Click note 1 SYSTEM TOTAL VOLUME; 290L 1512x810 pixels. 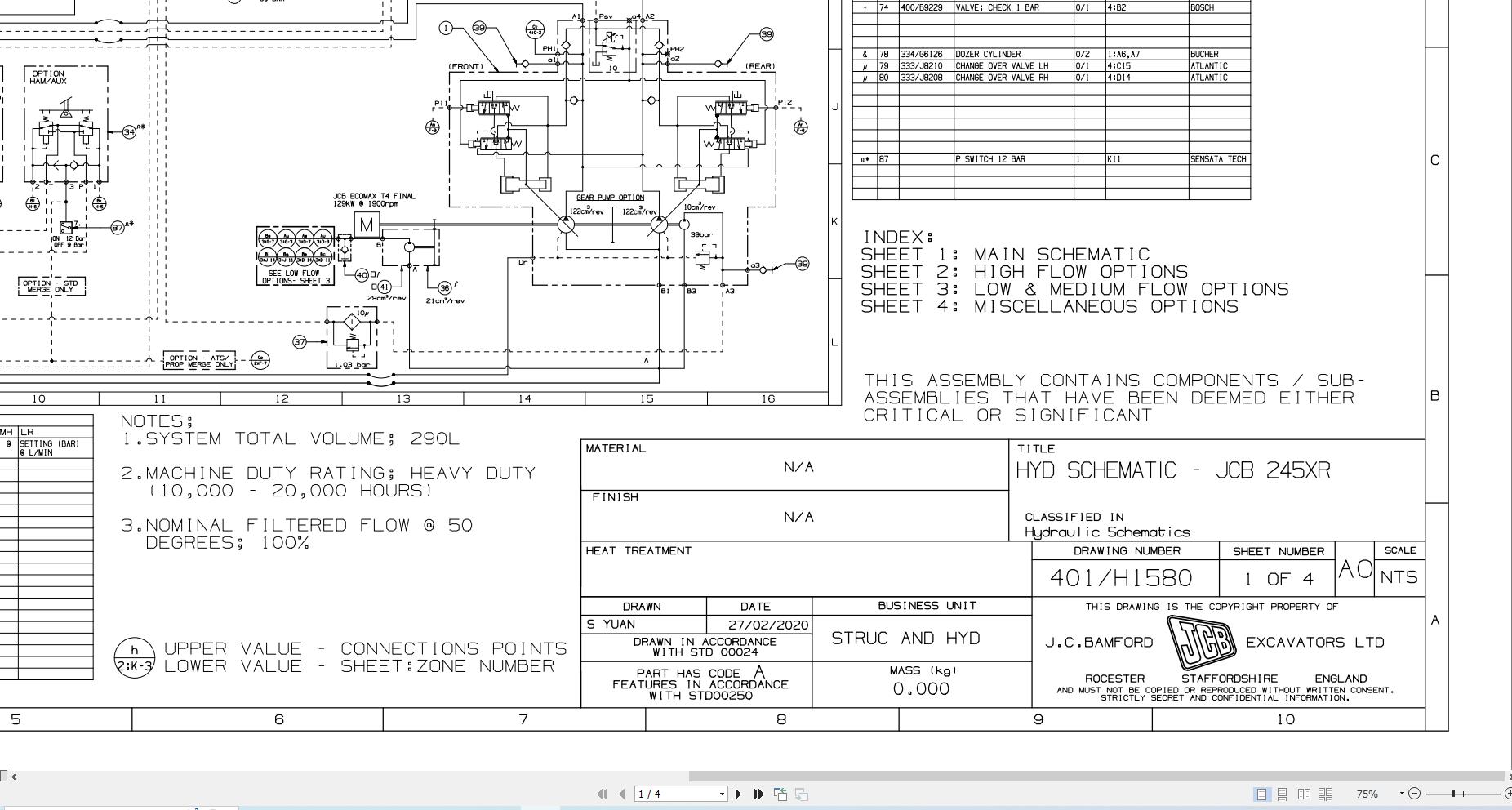point(291,439)
